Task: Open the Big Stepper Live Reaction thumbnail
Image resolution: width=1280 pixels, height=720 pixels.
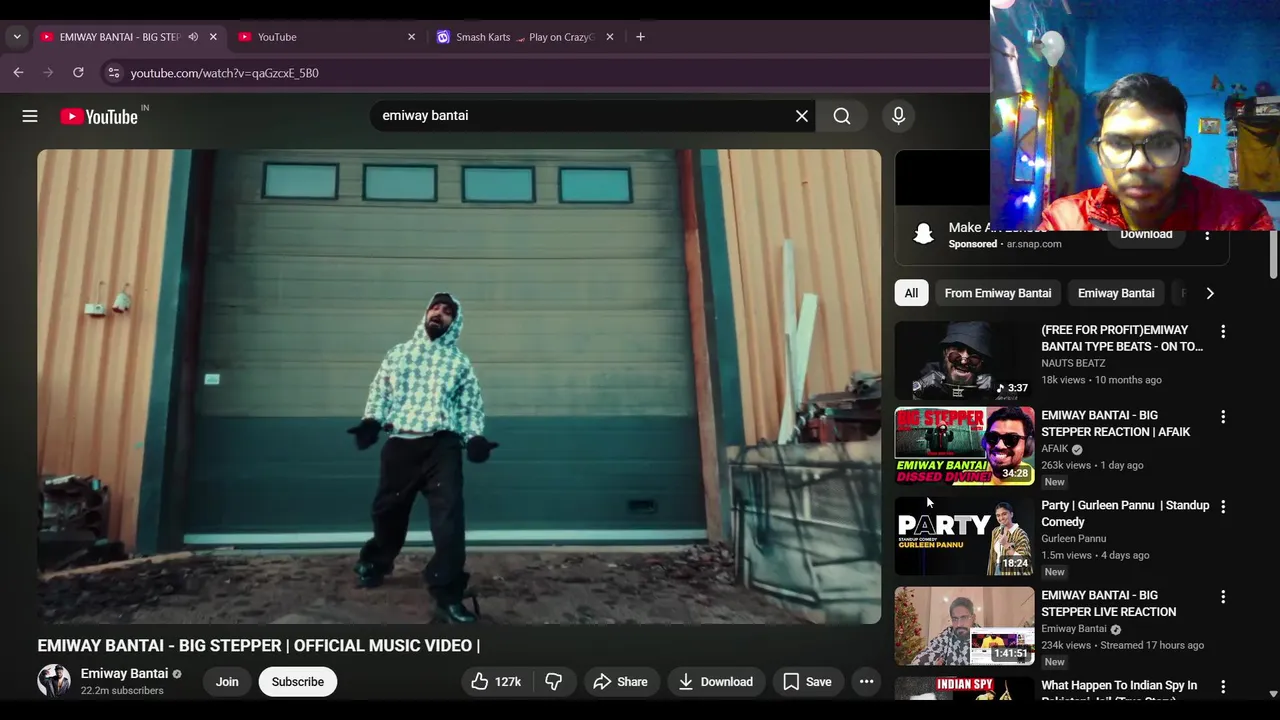Action: click(x=964, y=626)
